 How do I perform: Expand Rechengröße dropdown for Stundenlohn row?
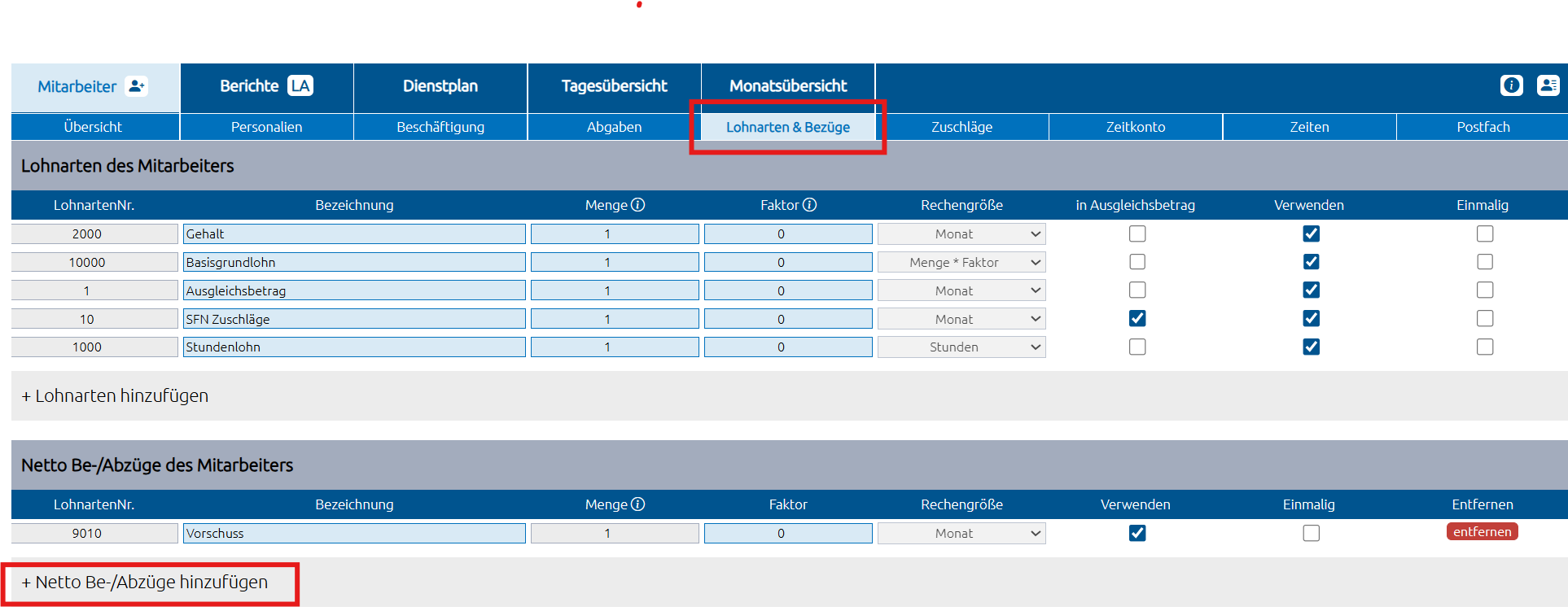pos(961,347)
